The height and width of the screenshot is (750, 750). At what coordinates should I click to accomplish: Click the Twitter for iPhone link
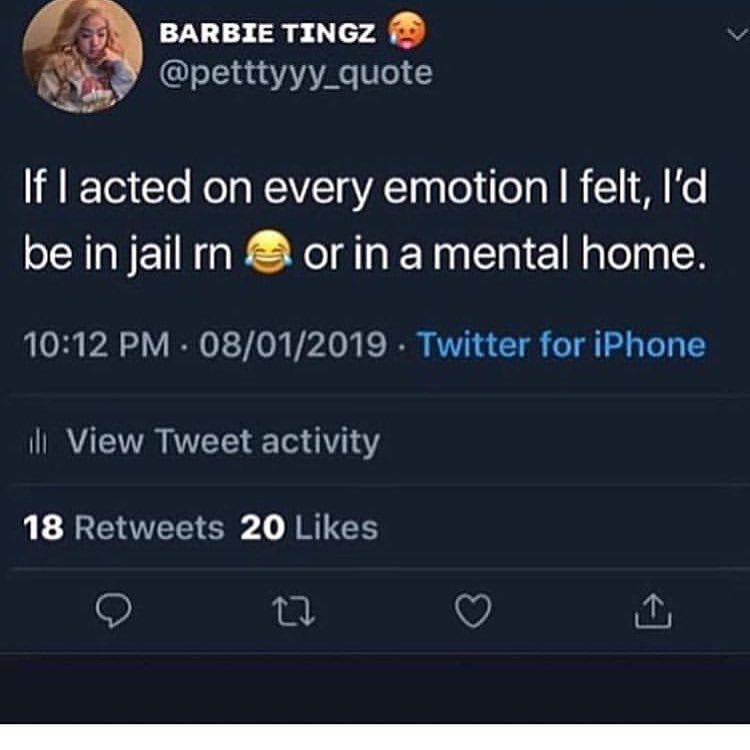point(562,344)
